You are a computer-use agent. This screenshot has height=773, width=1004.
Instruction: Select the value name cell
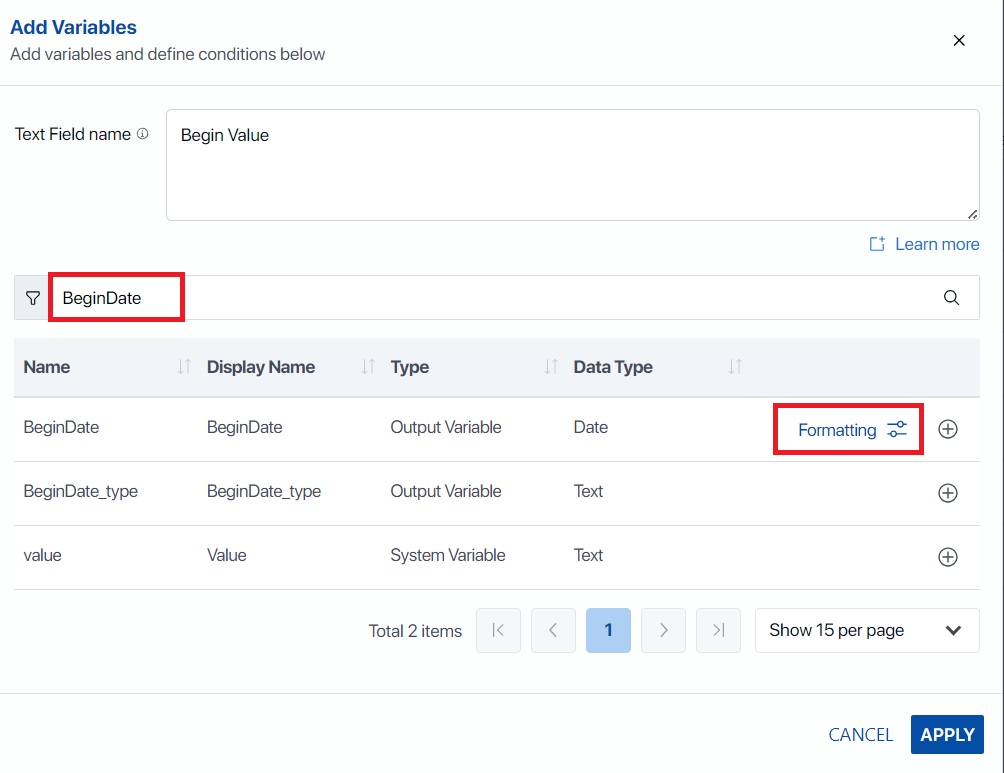click(42, 555)
